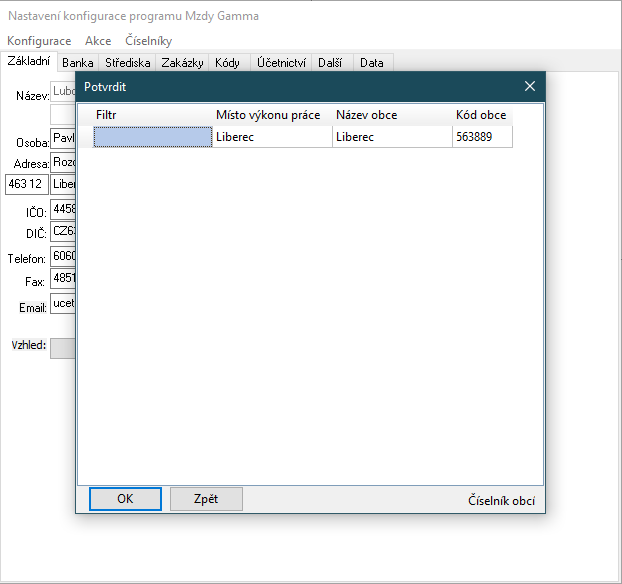Screen dimensions: 622x584
Task: Close the Potvrdit dialog
Action: pyautogui.click(x=530, y=86)
